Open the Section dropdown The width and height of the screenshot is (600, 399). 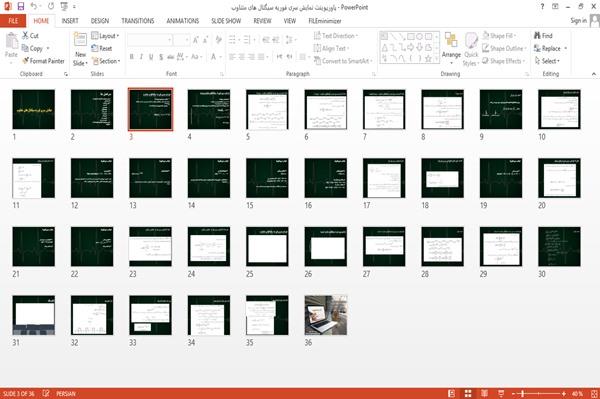click(x=106, y=61)
